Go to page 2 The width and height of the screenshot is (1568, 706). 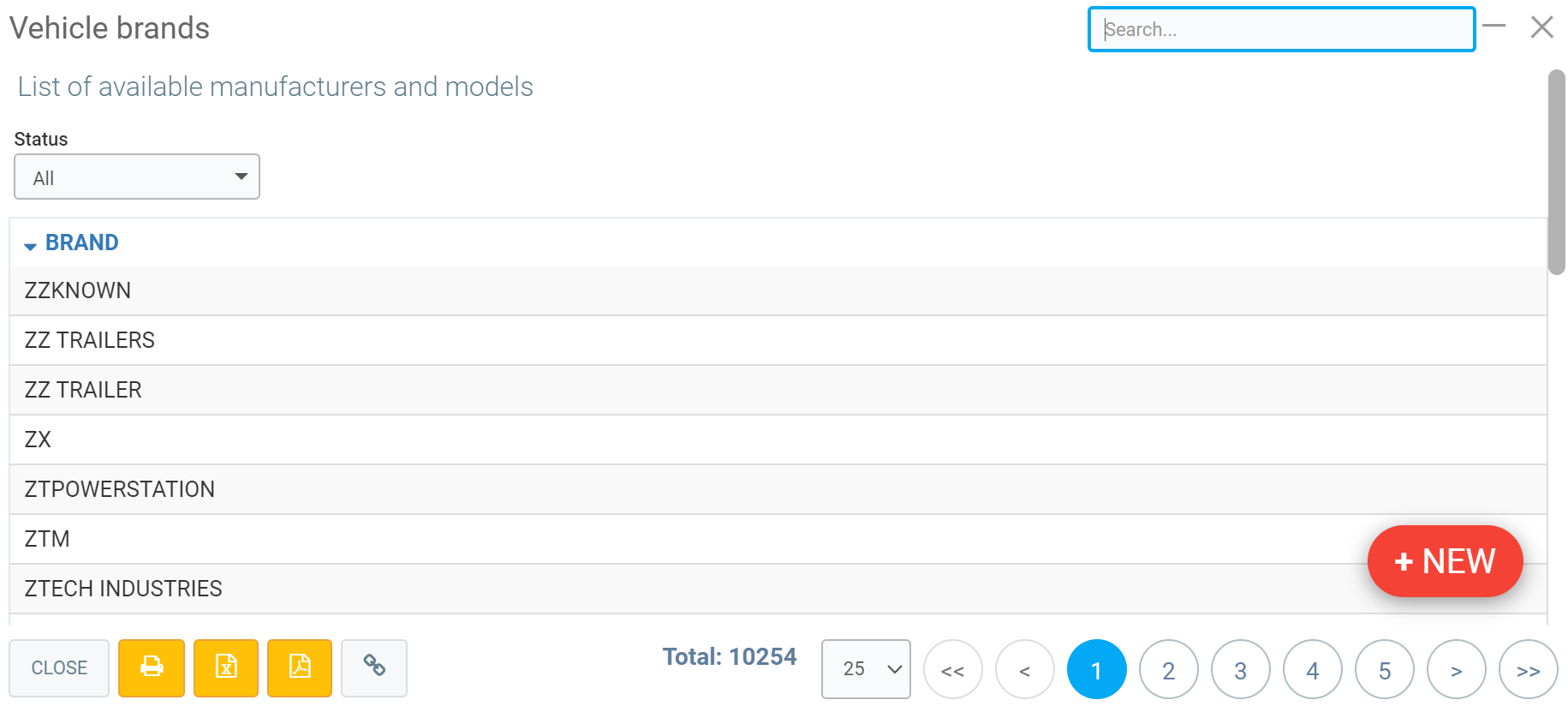[1168, 670]
